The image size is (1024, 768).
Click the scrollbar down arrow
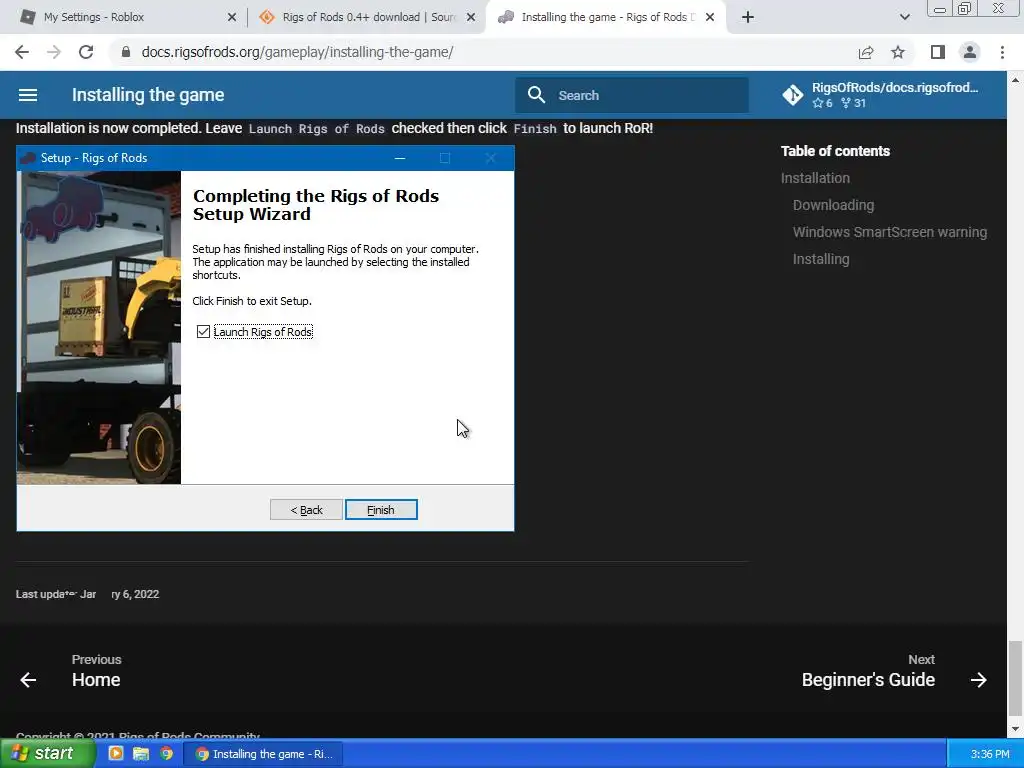[1015, 729]
